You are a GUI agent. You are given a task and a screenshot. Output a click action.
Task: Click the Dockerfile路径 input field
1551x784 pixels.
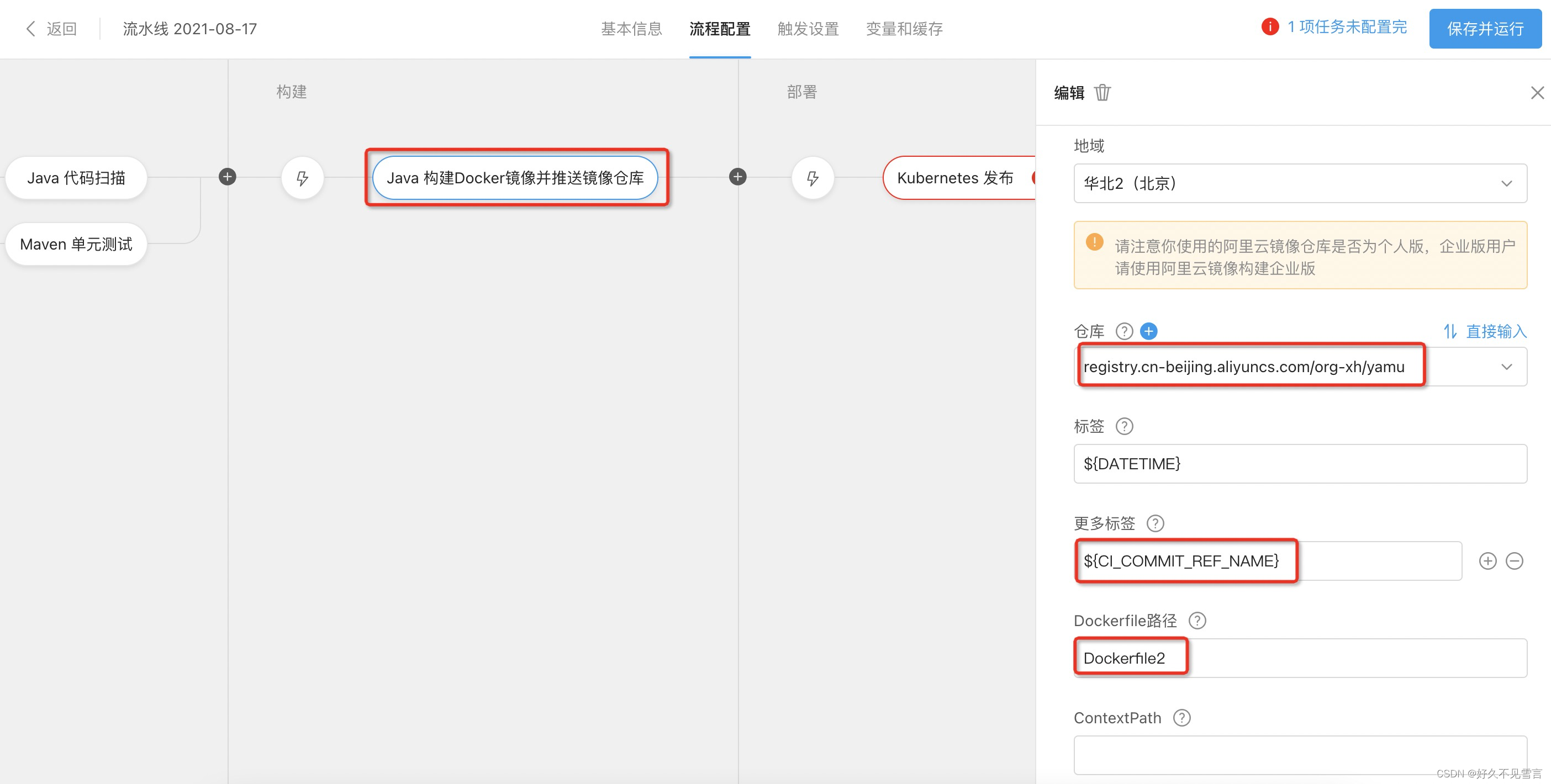pos(1300,658)
